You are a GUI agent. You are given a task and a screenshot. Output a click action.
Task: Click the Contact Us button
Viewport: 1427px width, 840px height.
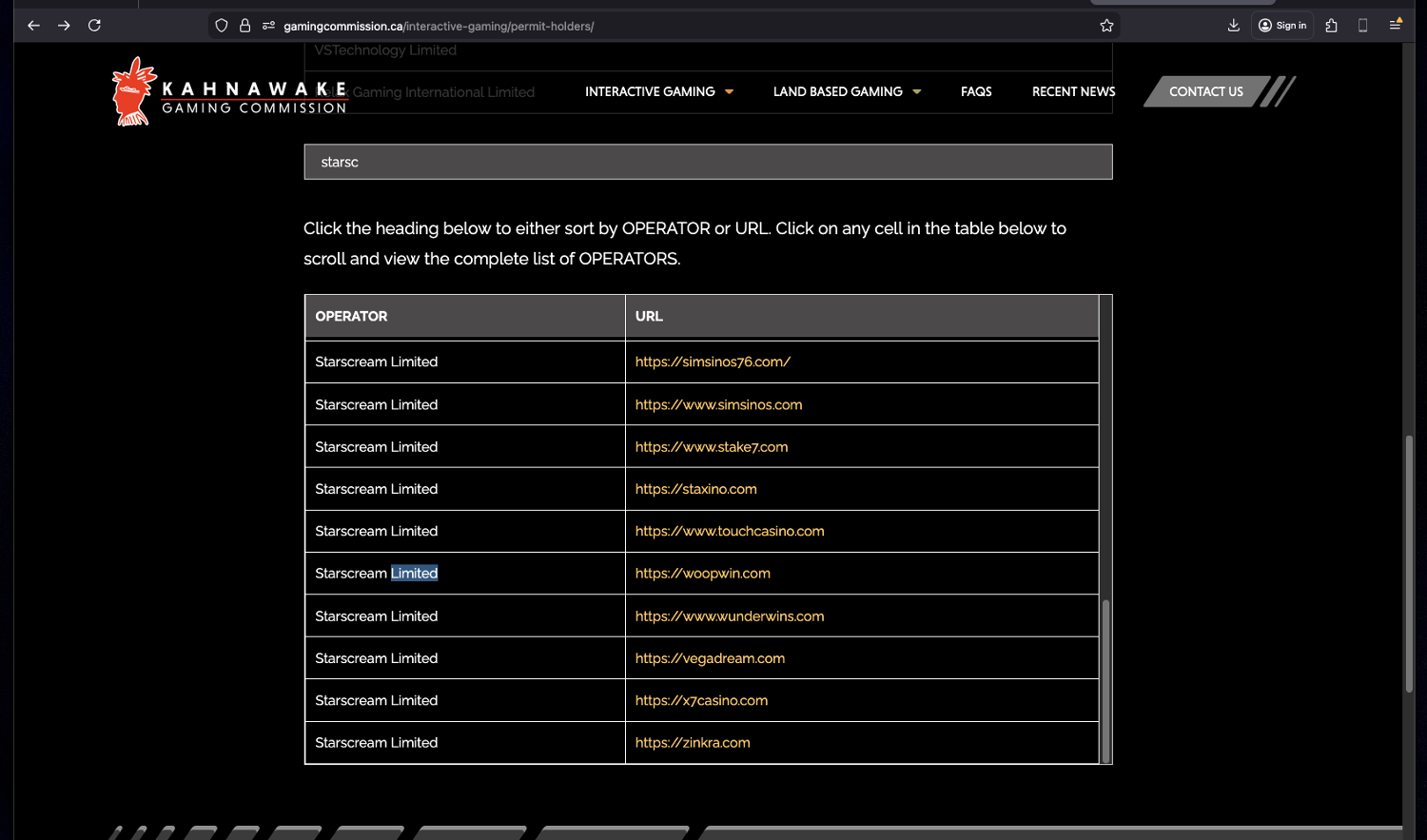coord(1205,91)
